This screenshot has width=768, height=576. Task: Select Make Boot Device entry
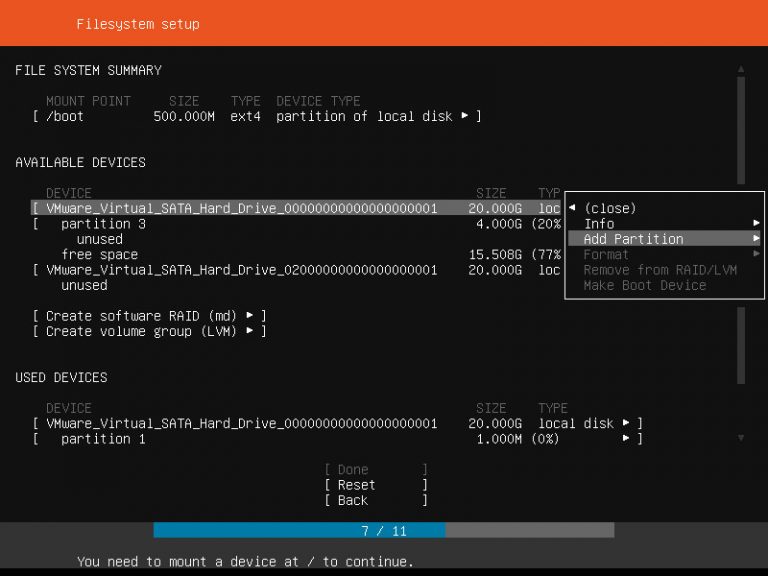pyautogui.click(x=645, y=286)
